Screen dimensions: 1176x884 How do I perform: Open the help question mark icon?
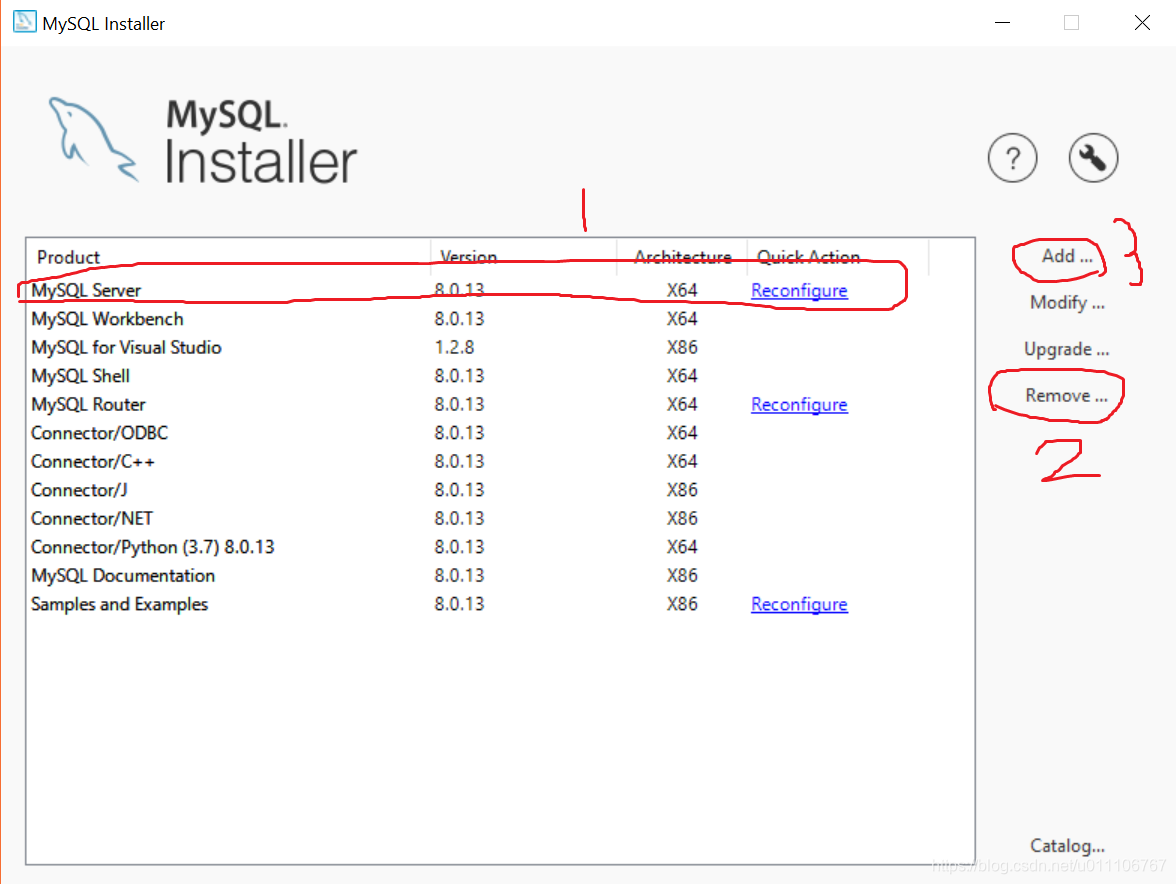pos(1012,158)
